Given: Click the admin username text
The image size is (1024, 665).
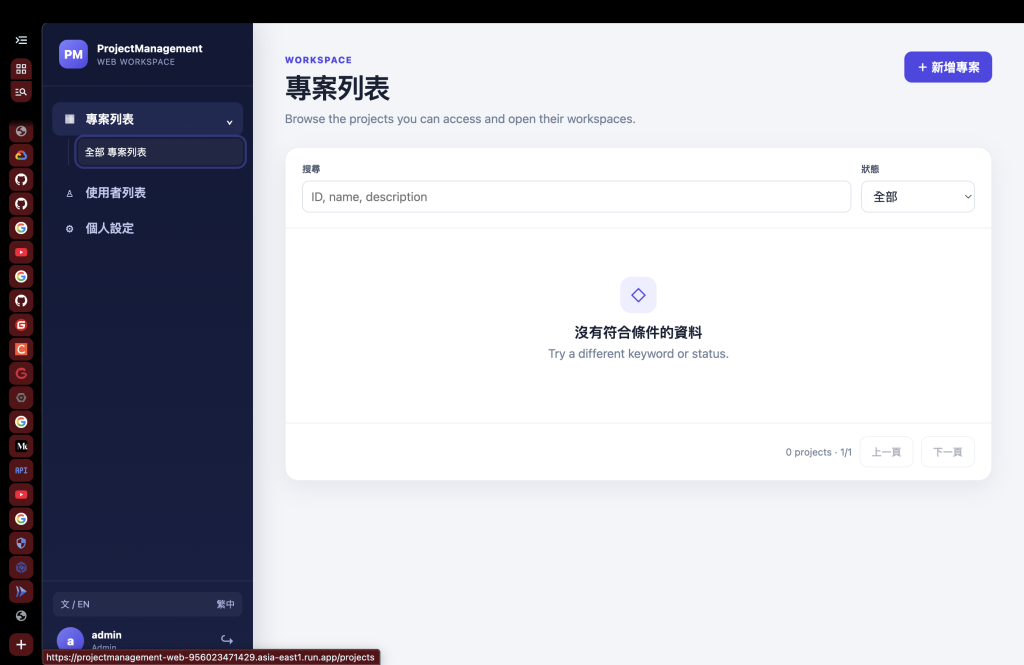Looking at the screenshot, I should coord(106,635).
